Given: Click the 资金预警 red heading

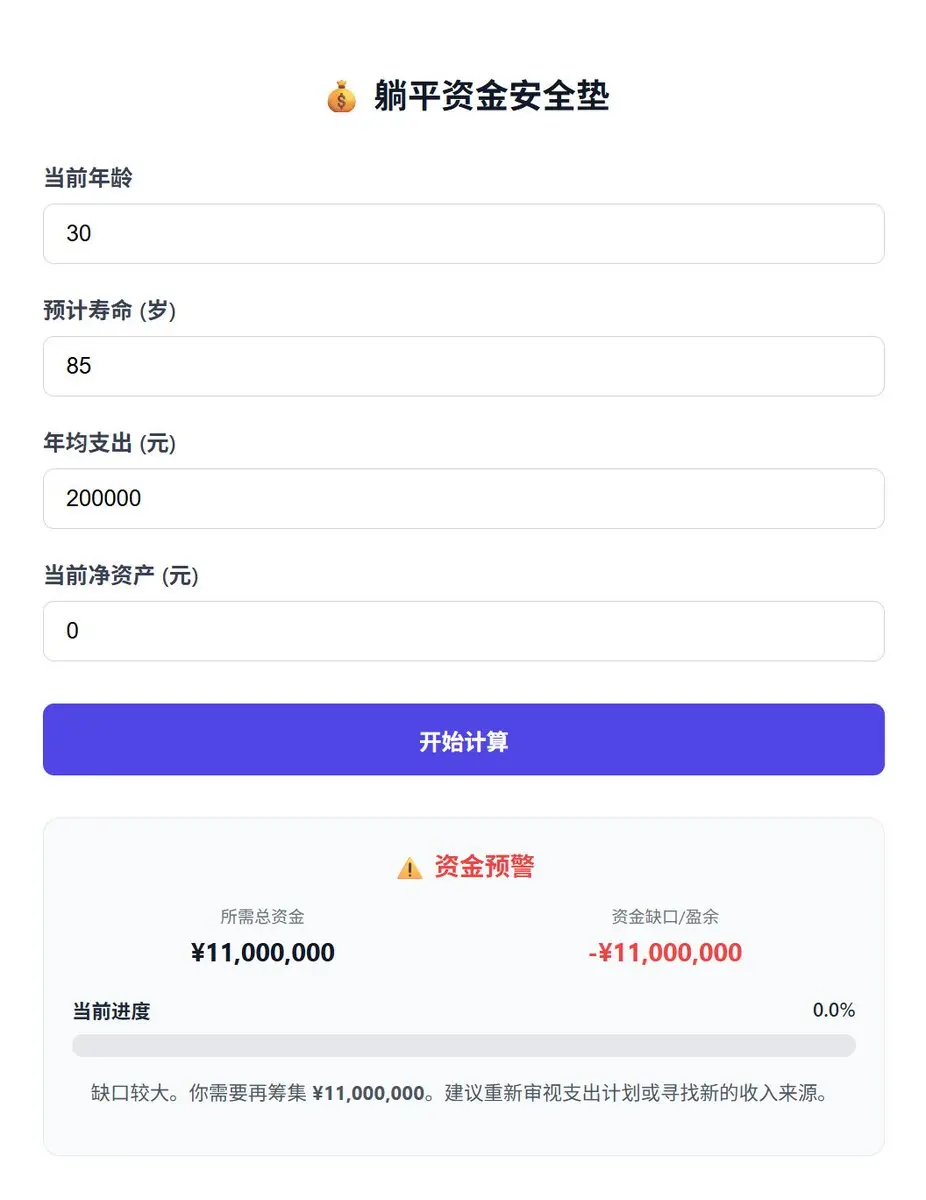Looking at the screenshot, I should pyautogui.click(x=484, y=867).
